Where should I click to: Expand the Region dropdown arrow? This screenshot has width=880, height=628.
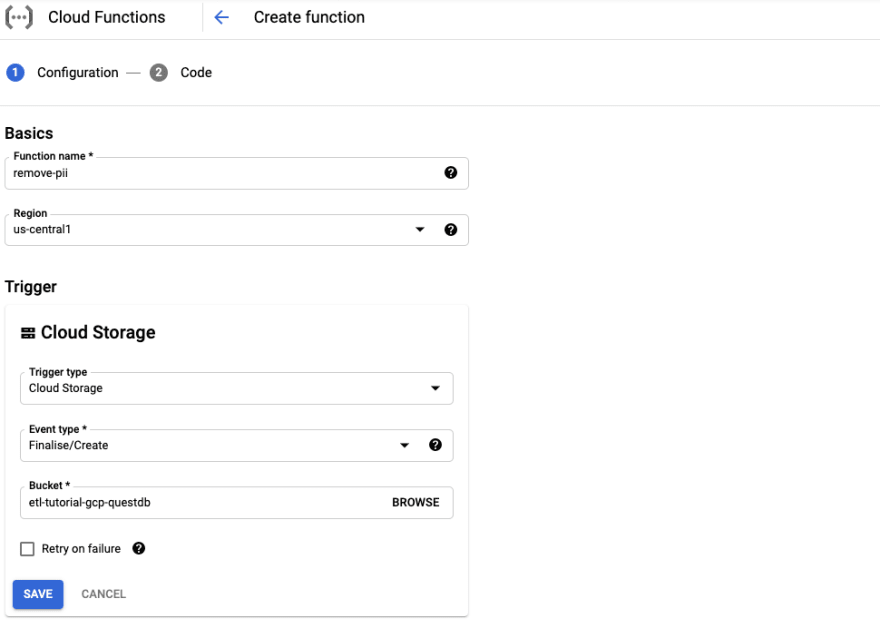click(x=420, y=230)
